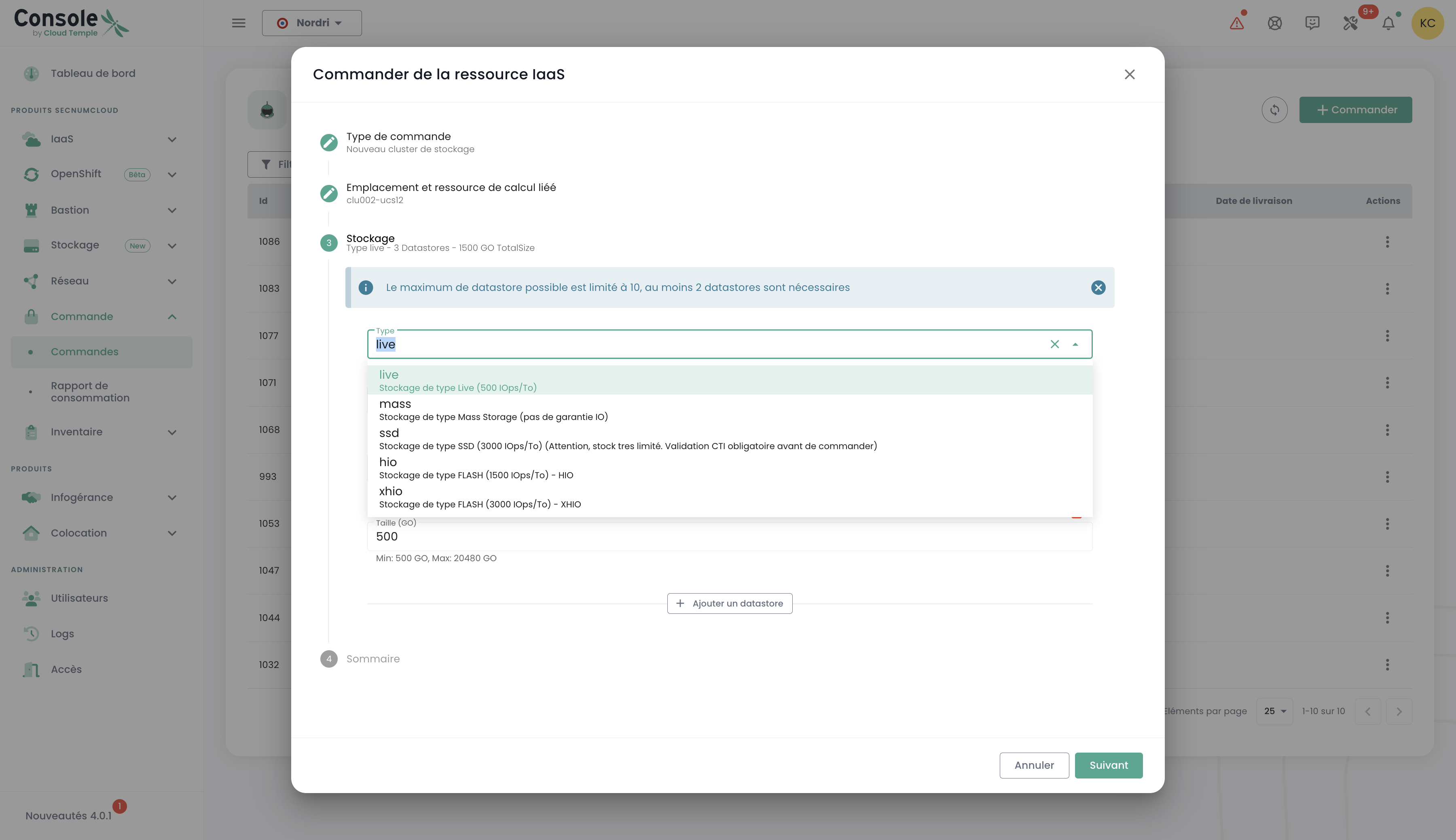This screenshot has width=1456, height=840.
Task: Open the KC user avatar menu
Action: click(1427, 23)
